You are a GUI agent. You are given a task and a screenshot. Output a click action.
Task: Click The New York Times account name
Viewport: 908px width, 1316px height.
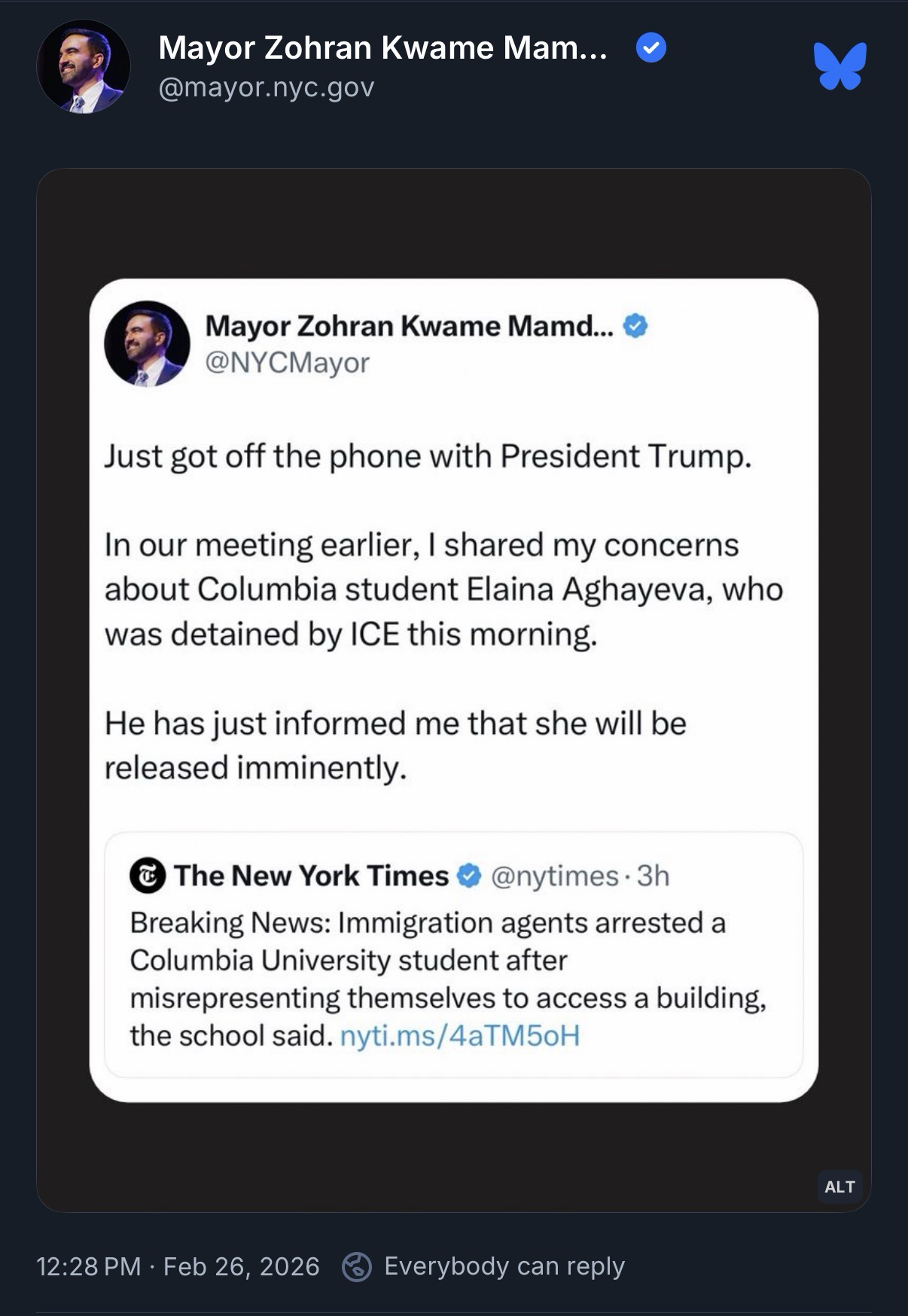(311, 876)
